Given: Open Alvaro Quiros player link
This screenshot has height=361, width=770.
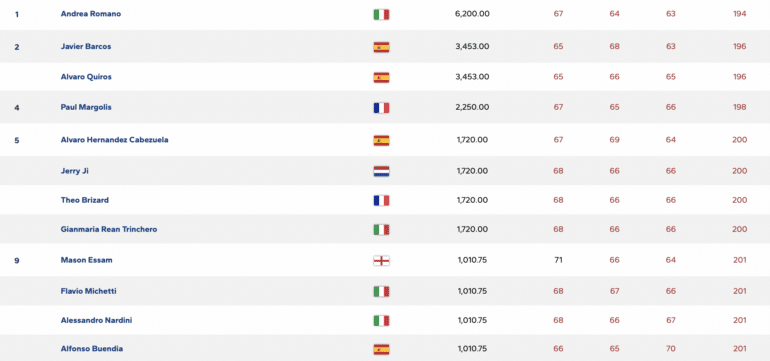Looking at the screenshot, I should (x=87, y=77).
